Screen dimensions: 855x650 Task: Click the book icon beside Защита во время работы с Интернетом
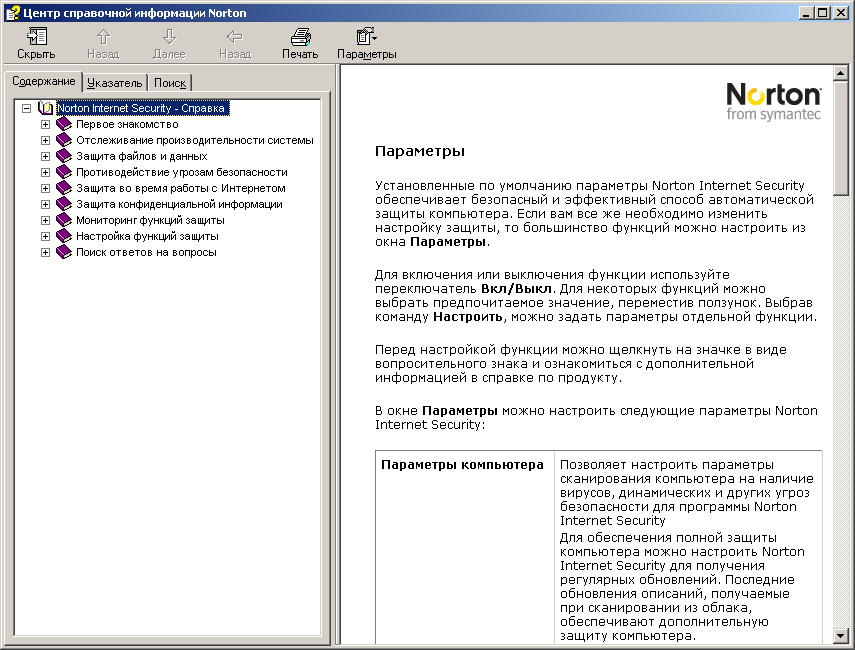pos(64,188)
